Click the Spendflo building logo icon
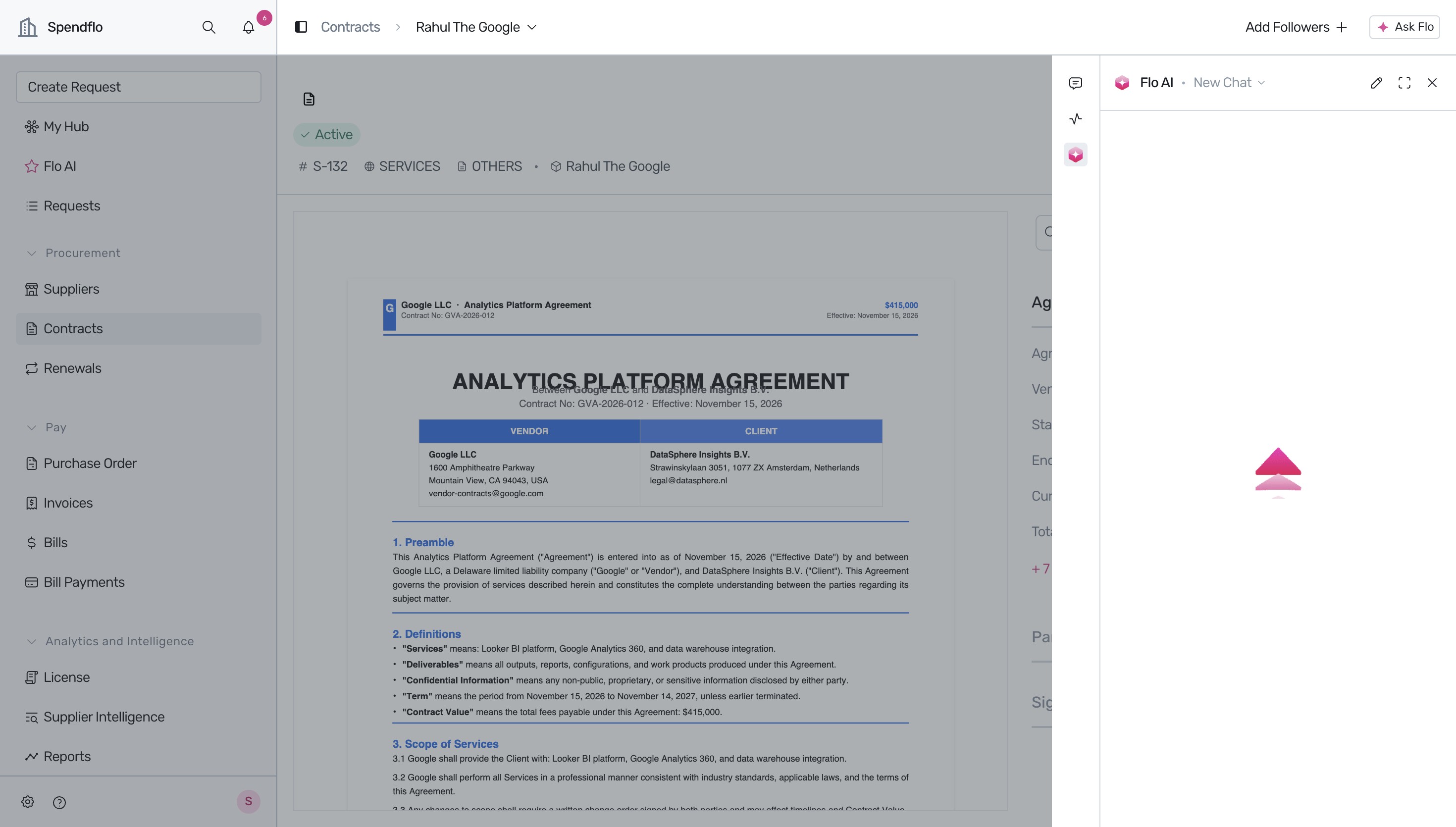 pos(27,27)
